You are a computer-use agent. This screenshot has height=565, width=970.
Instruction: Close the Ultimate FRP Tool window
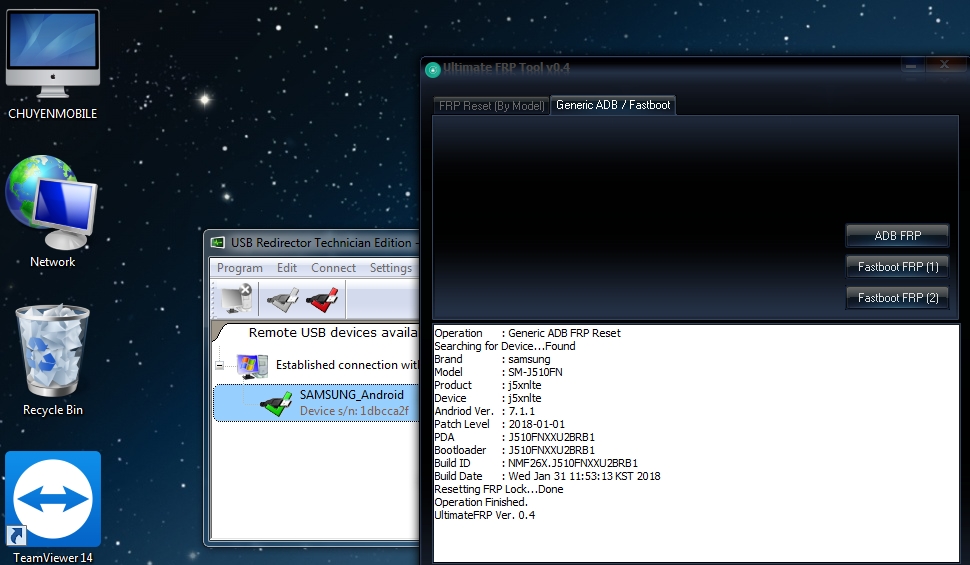[944, 64]
